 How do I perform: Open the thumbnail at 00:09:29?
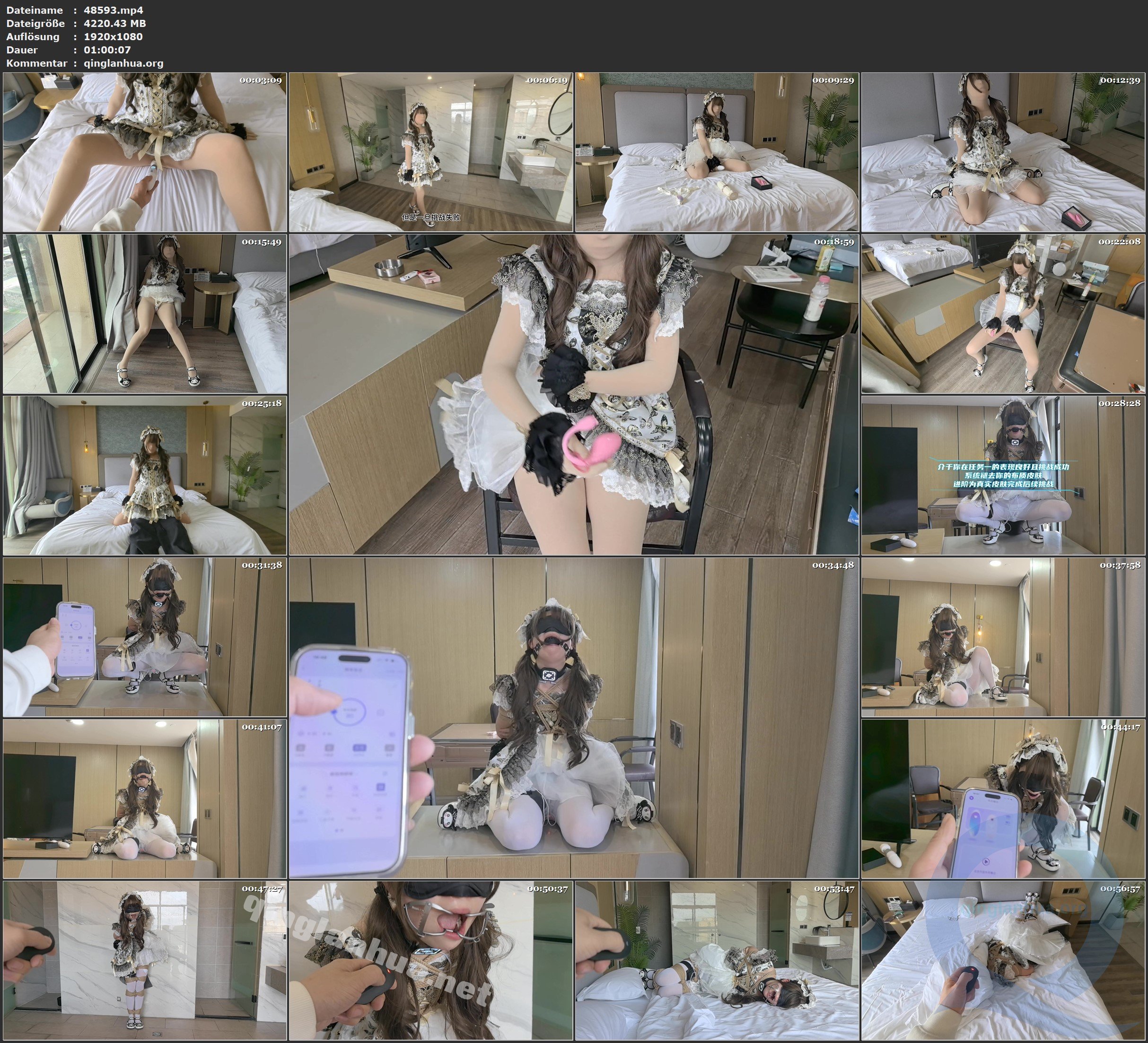coord(716,152)
